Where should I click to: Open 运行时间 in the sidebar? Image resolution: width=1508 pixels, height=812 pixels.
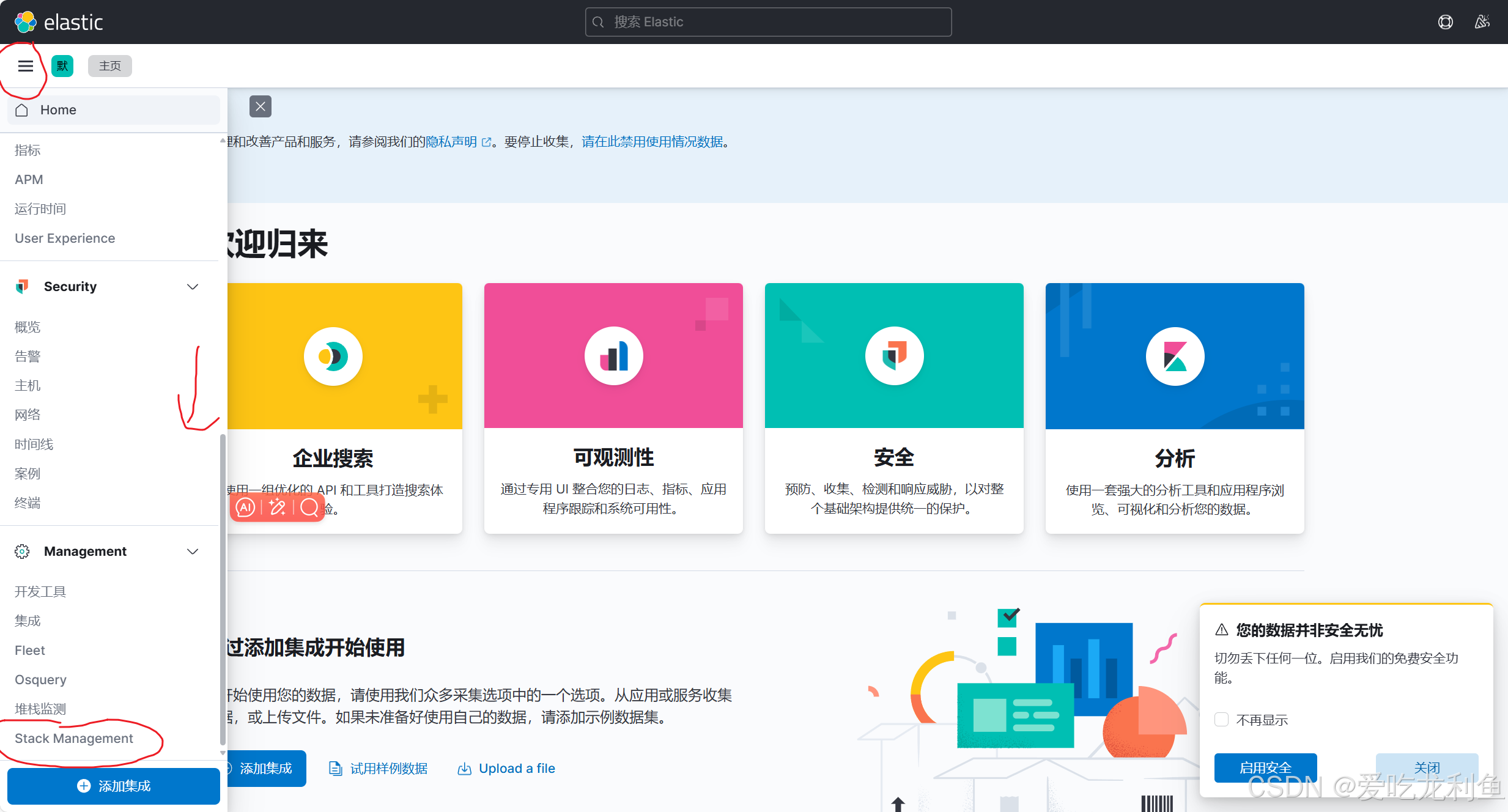(40, 209)
